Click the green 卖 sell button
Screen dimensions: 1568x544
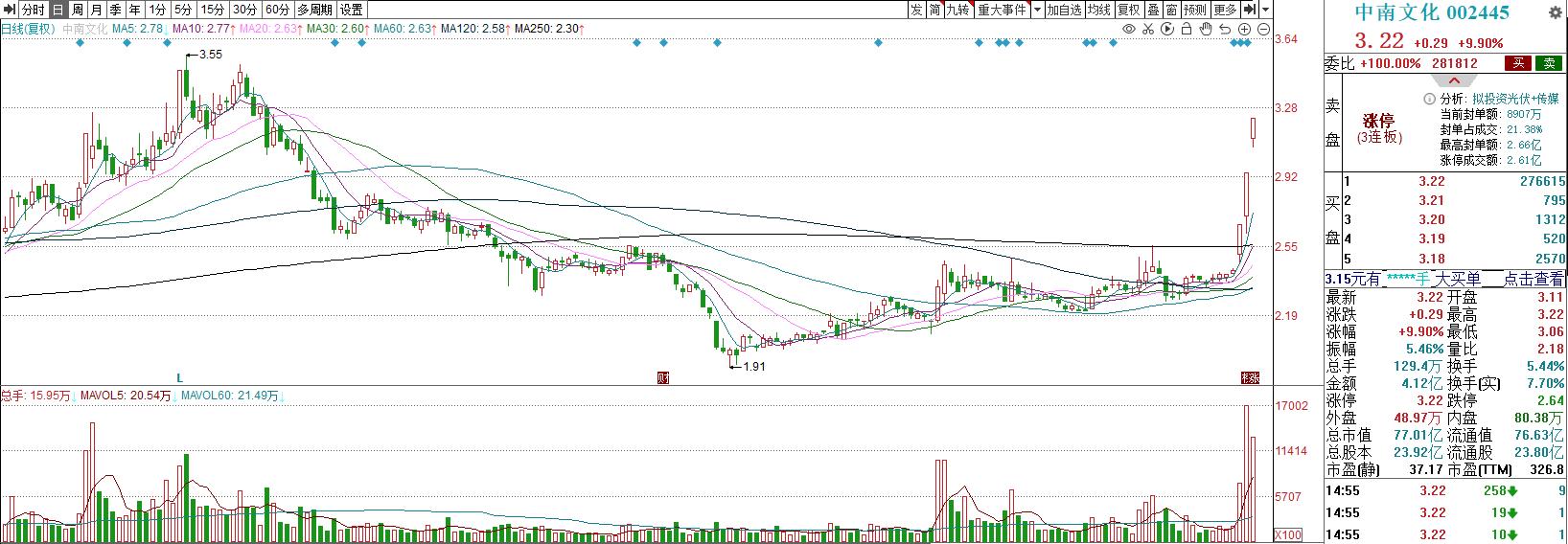point(1548,63)
